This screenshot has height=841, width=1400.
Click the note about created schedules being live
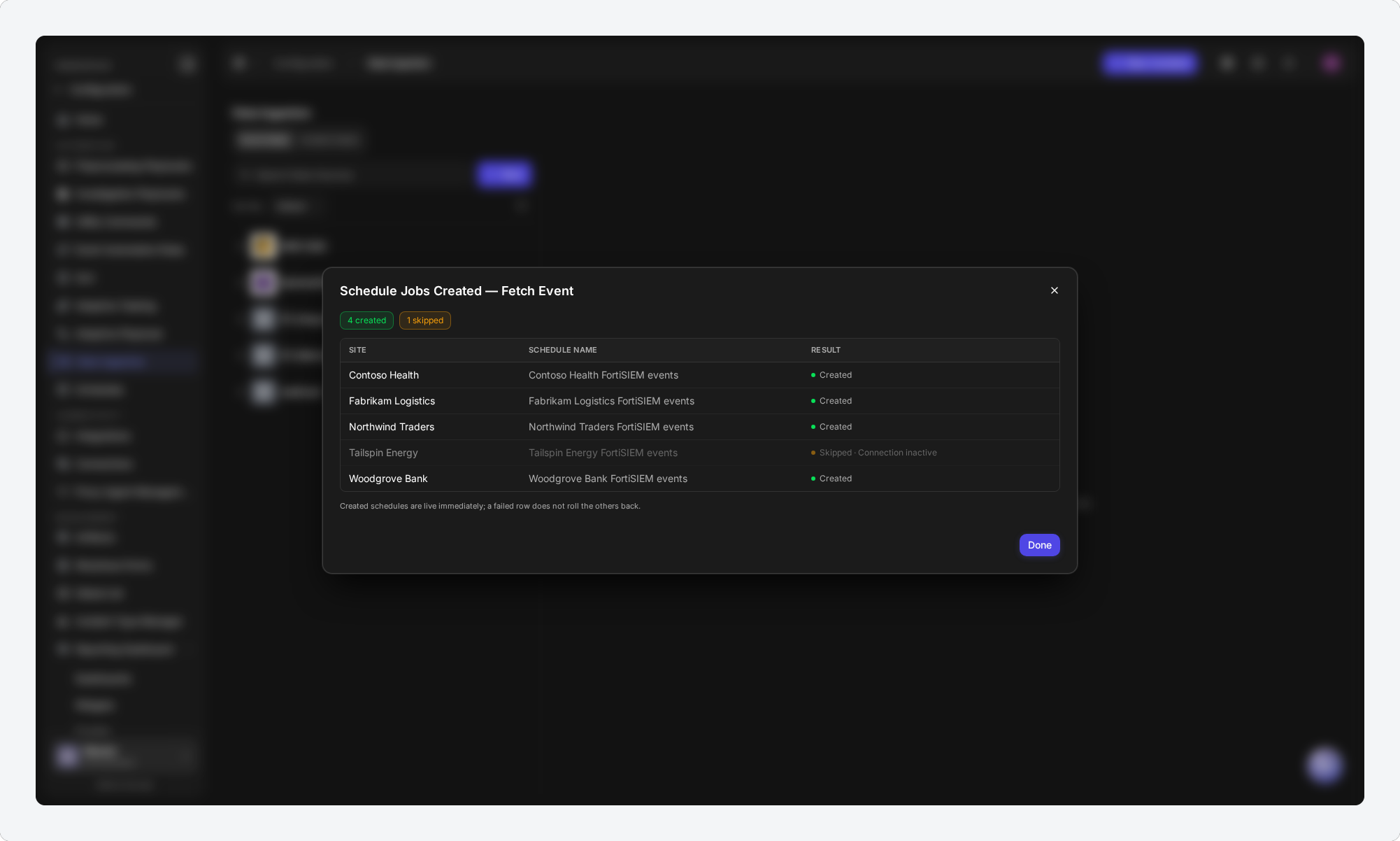(490, 506)
